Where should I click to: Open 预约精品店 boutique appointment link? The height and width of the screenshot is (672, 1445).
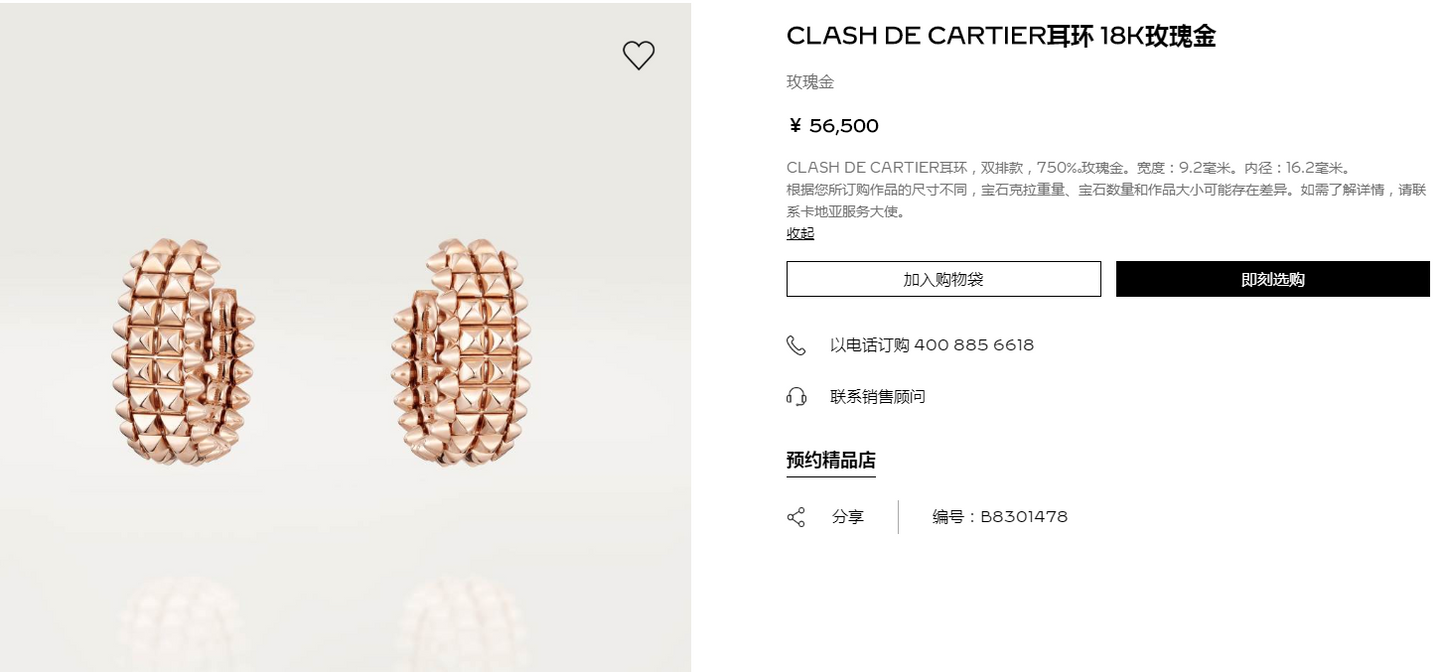pos(831,461)
